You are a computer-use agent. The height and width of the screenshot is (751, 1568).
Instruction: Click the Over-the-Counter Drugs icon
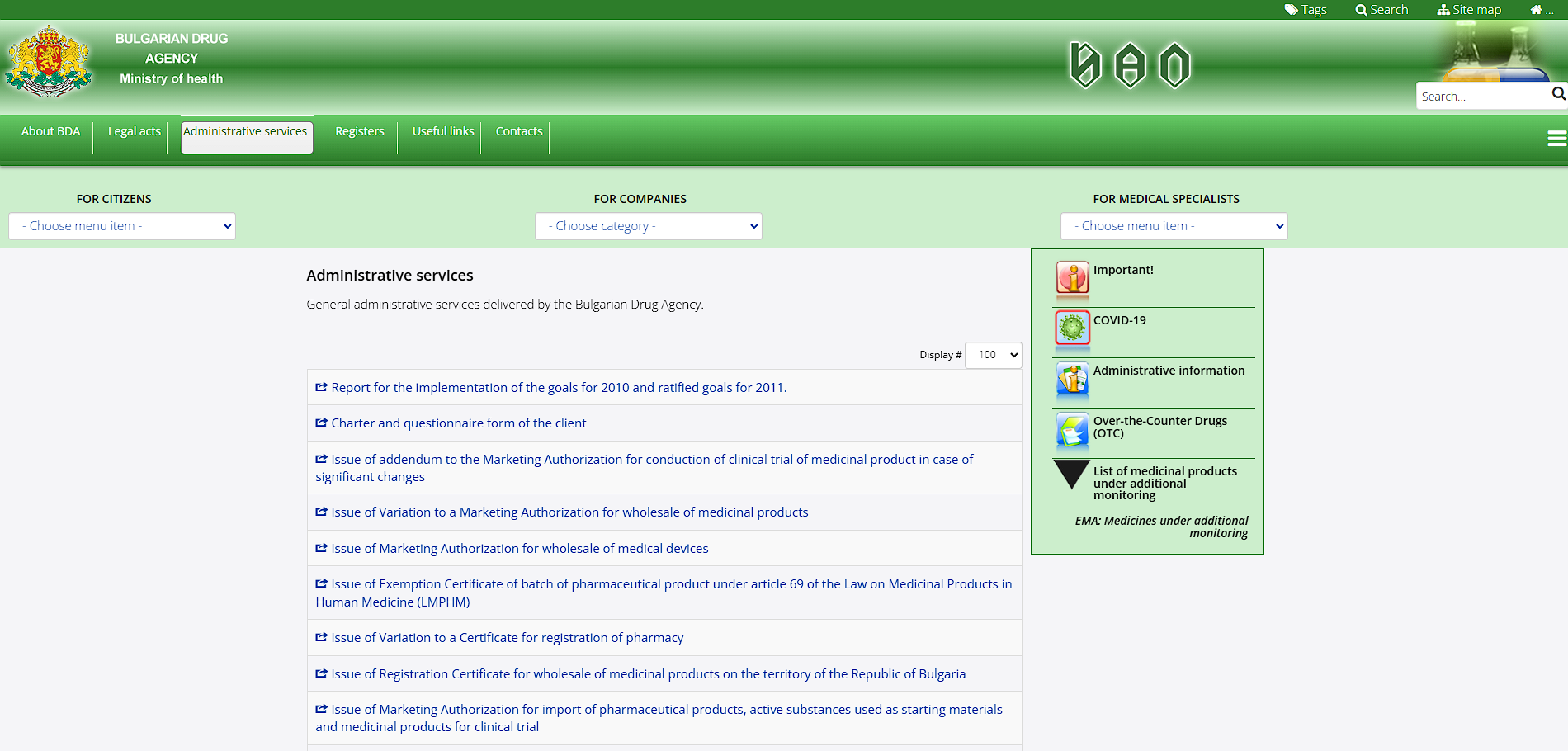pyautogui.click(x=1072, y=429)
